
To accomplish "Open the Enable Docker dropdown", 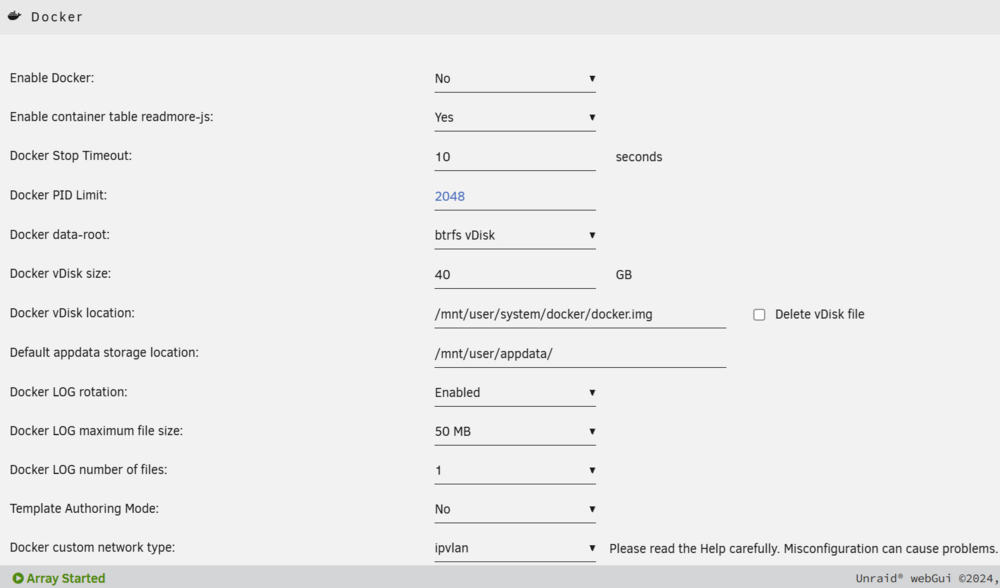I will click(x=515, y=78).
